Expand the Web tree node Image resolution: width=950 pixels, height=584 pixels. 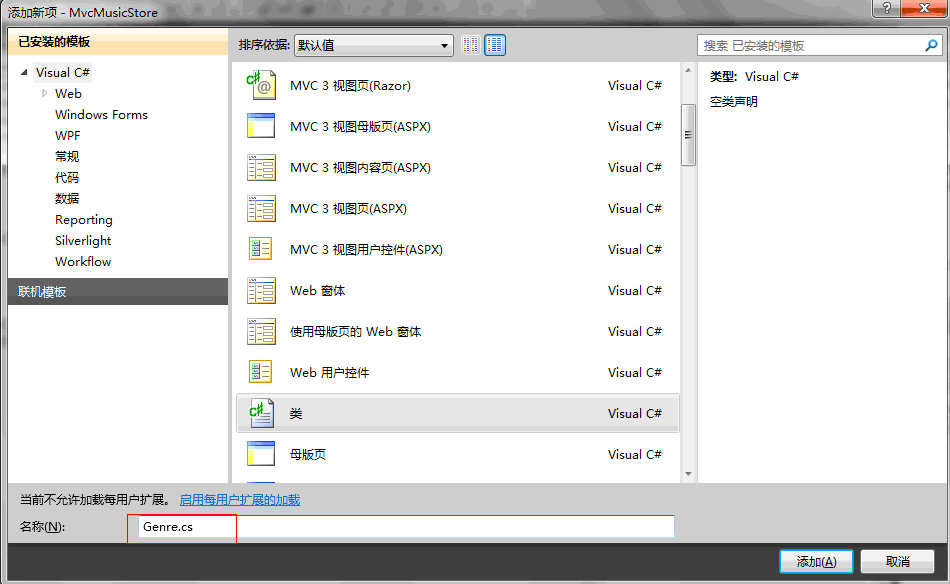(44, 93)
